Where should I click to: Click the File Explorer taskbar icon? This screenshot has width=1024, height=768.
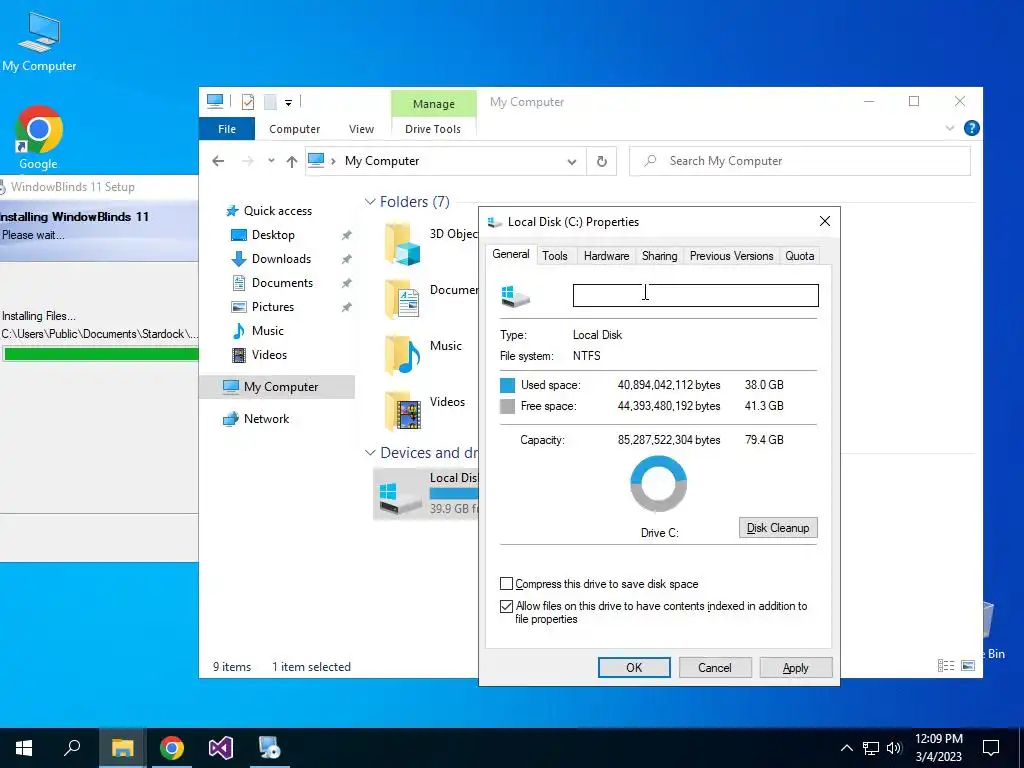[122, 748]
